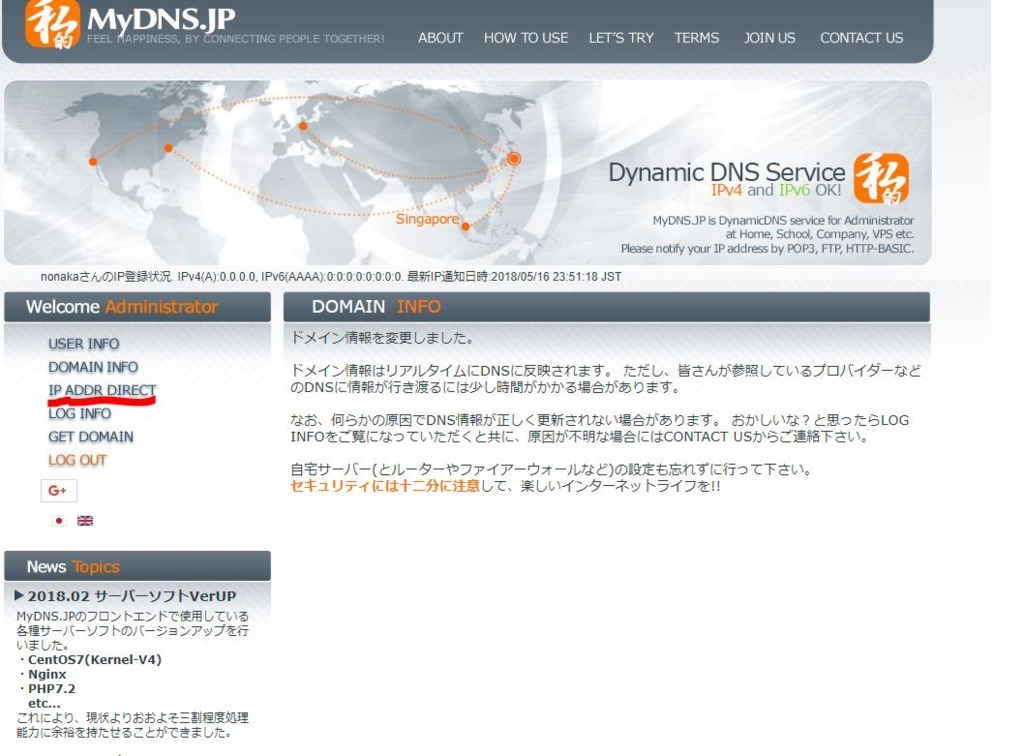Select IP ADDR DIRECT in sidebar
Screen dimensions: 1024x756
pos(102,390)
